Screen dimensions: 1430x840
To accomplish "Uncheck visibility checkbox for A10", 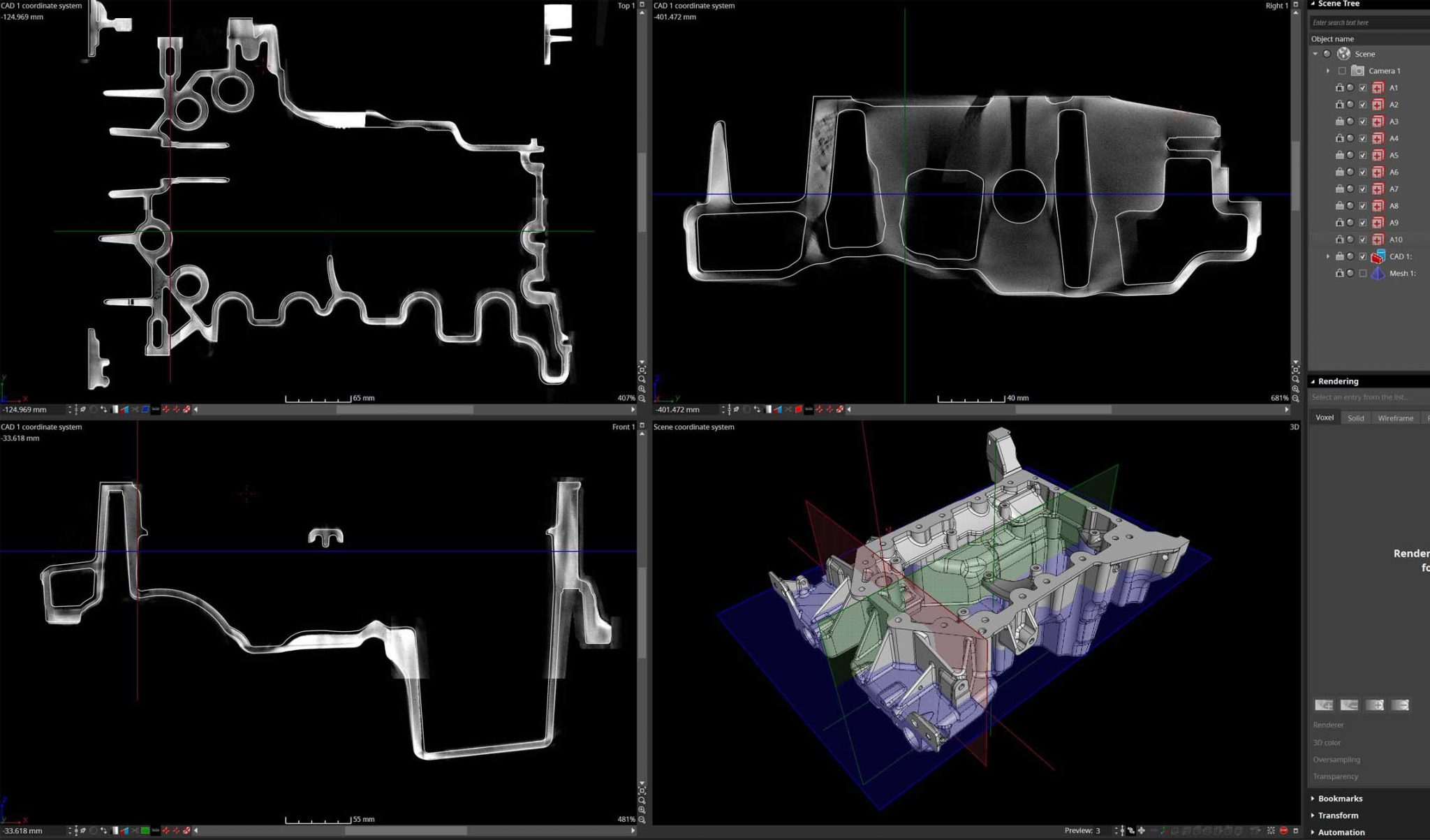I will (1362, 240).
